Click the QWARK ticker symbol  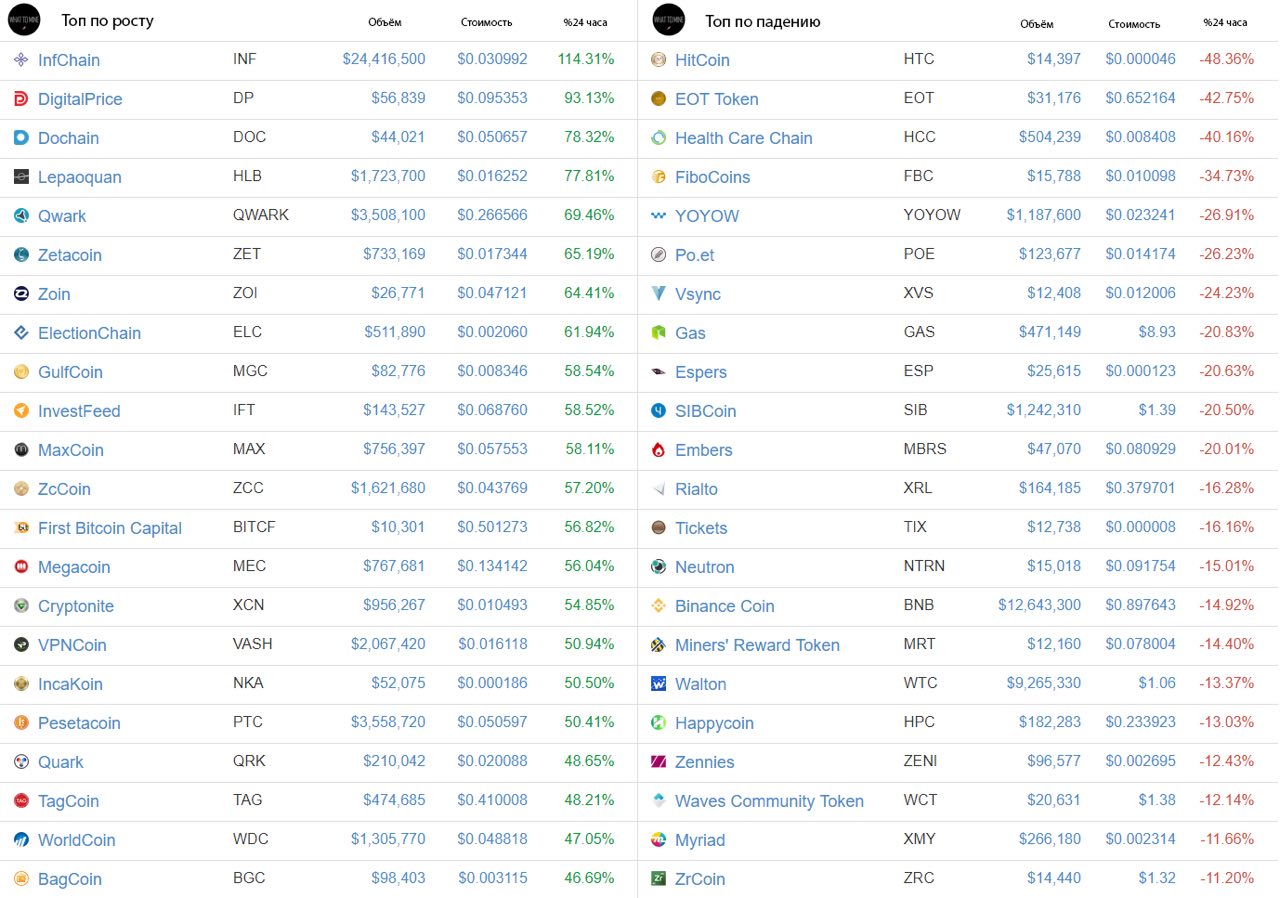tap(261, 215)
